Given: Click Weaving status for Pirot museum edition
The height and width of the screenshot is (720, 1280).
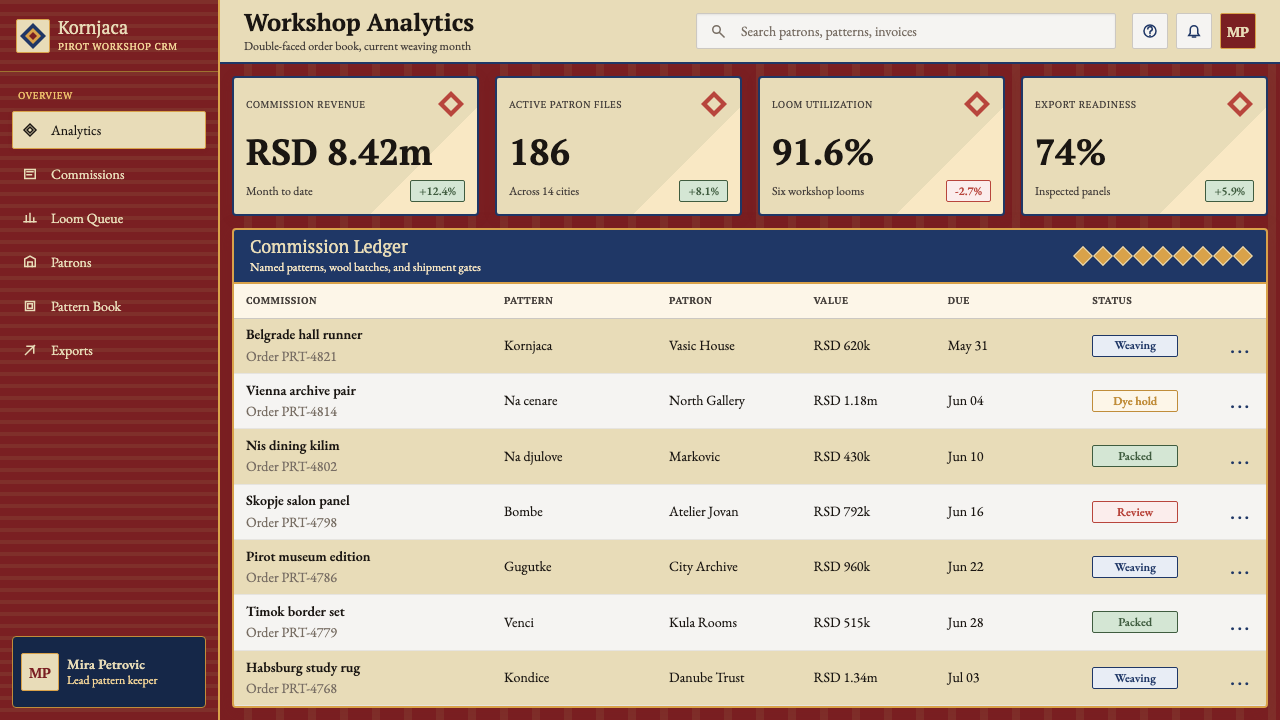Looking at the screenshot, I should point(1135,567).
